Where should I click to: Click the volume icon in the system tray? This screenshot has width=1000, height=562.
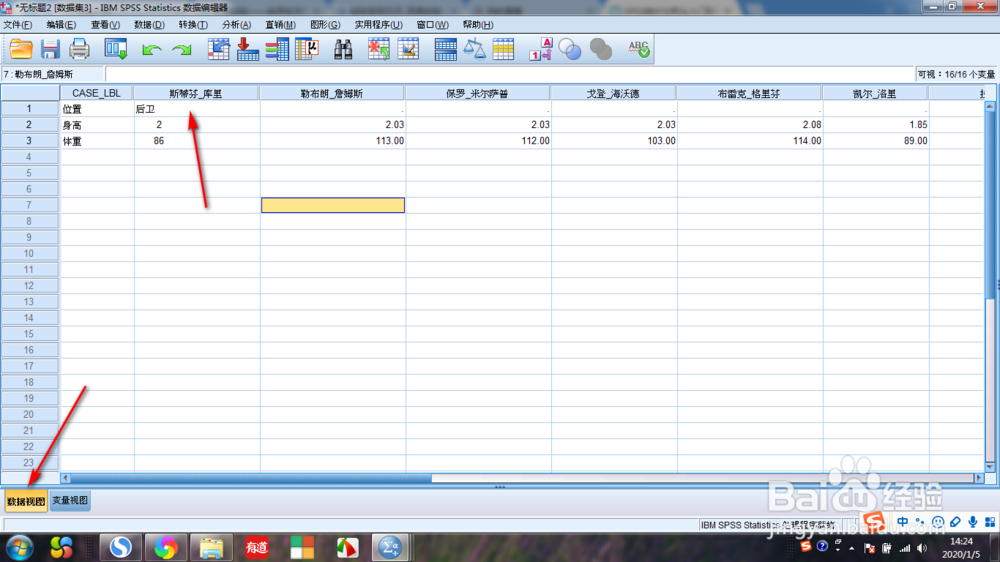[x=922, y=548]
